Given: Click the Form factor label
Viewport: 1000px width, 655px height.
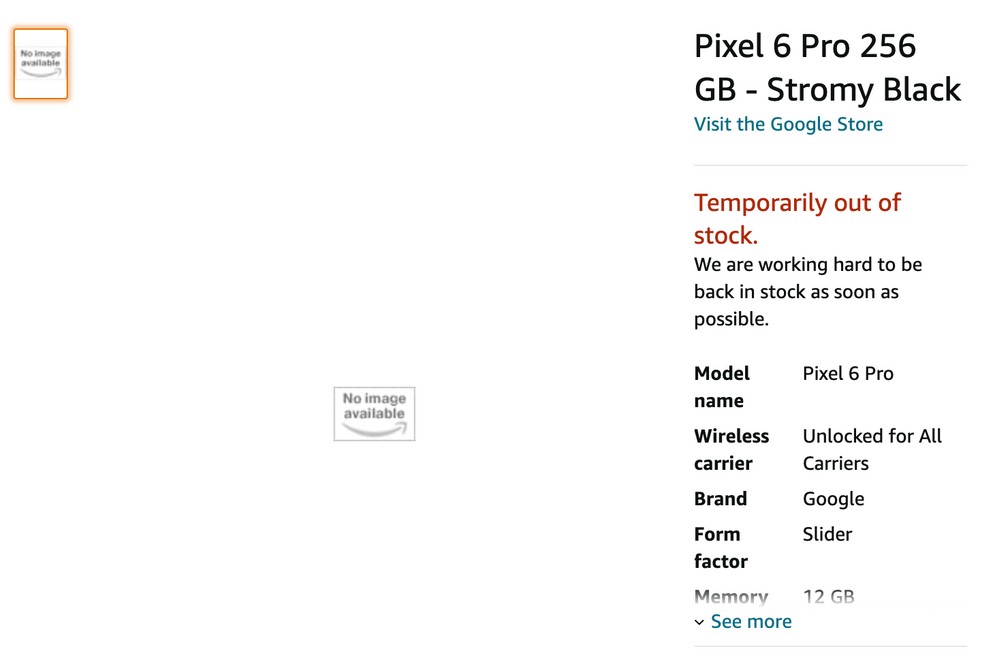Looking at the screenshot, I should (x=721, y=547).
